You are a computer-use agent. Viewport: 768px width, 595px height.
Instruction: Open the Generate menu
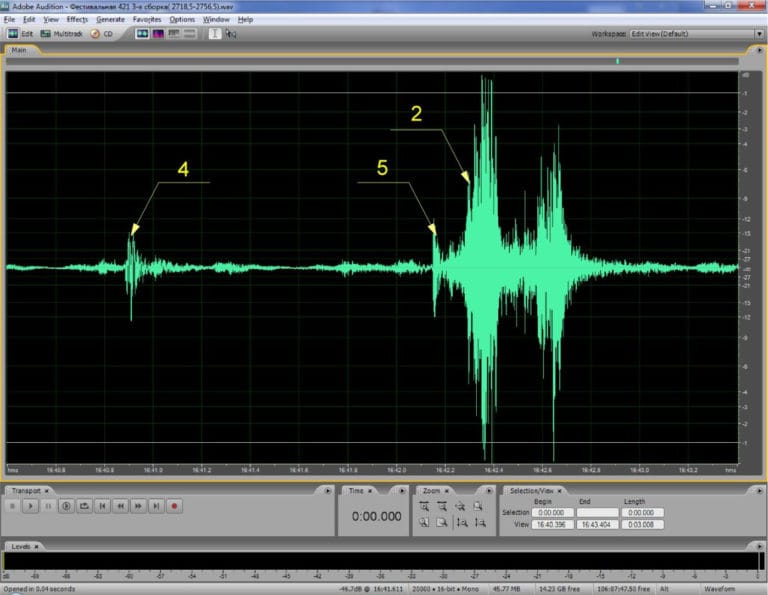pos(110,20)
